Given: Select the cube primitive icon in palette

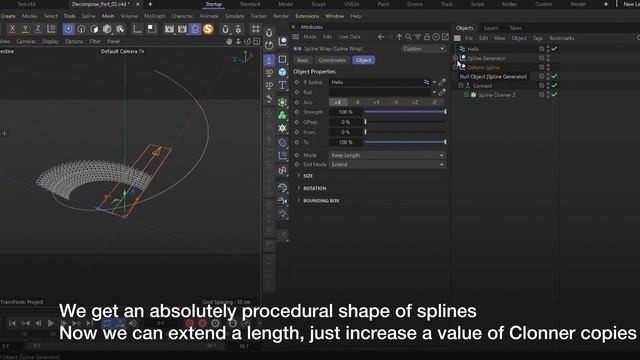Looking at the screenshot, I should [282, 72].
